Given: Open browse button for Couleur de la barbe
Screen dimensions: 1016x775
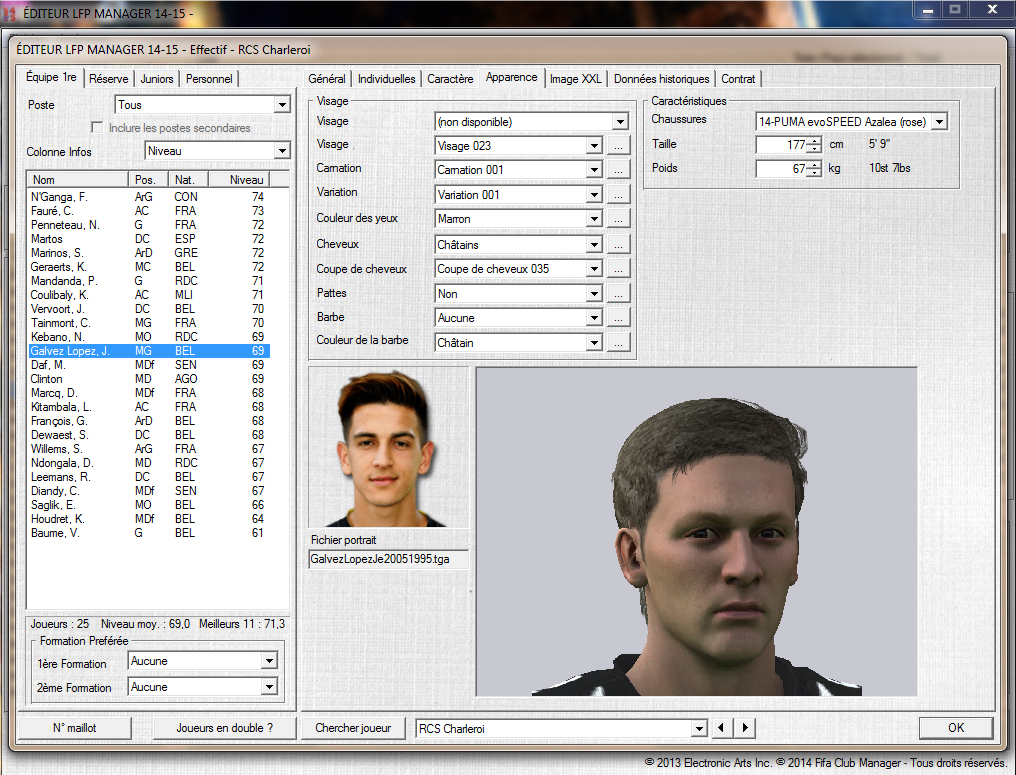Looking at the screenshot, I should (x=619, y=343).
